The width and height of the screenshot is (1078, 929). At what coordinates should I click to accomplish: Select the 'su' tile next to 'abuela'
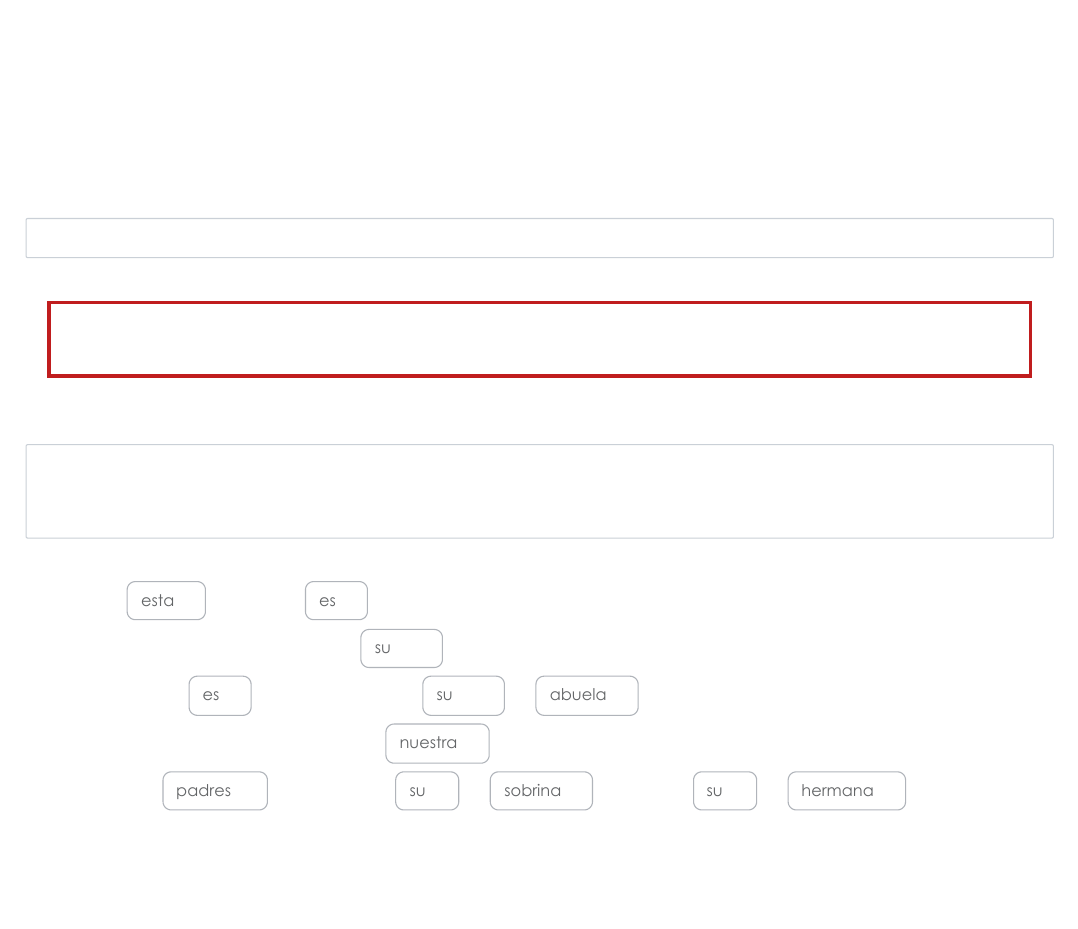tap(463, 696)
